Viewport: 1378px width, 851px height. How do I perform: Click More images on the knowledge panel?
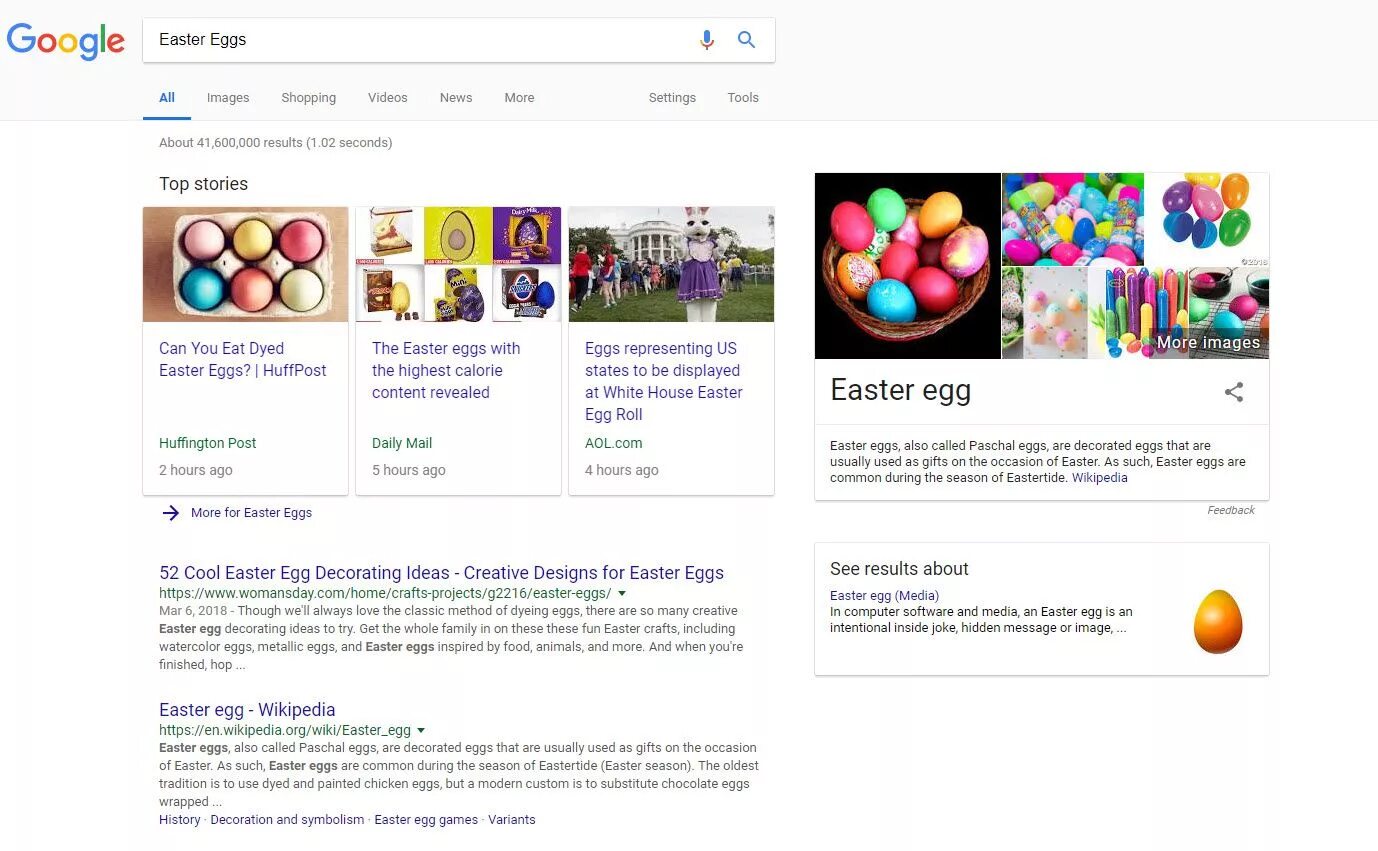pyautogui.click(x=1208, y=343)
